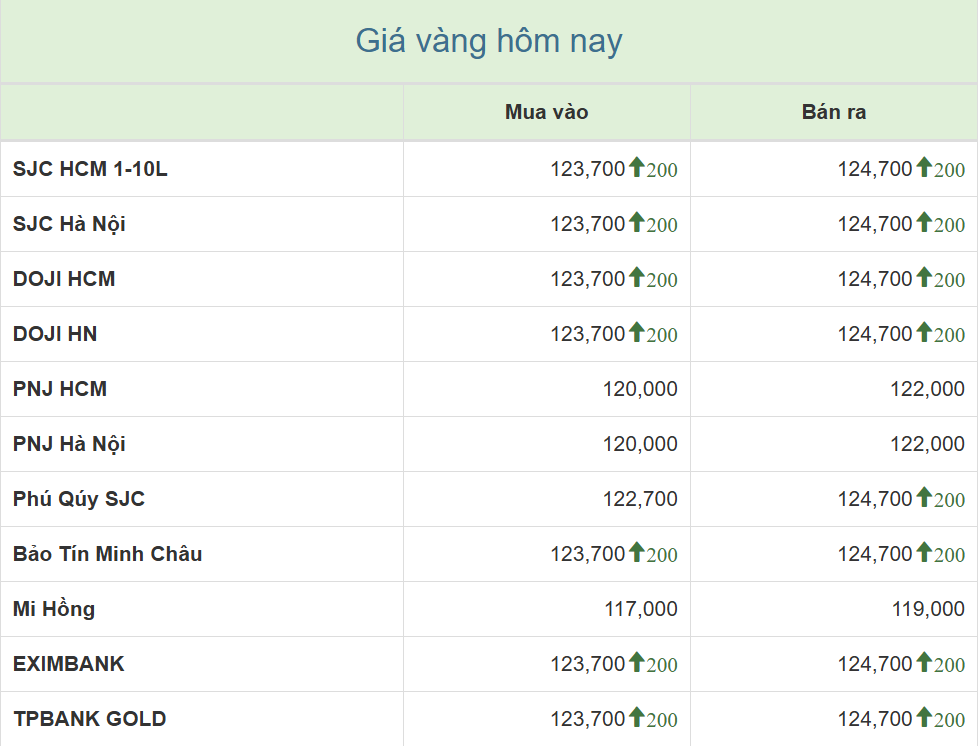Select the PNJ Hà Nội row label

pos(69,444)
